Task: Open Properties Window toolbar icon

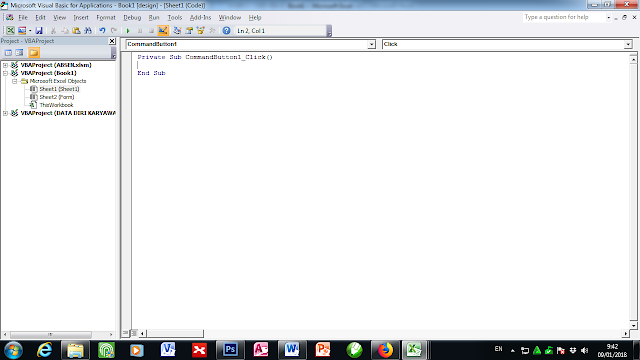Action: (x=189, y=31)
